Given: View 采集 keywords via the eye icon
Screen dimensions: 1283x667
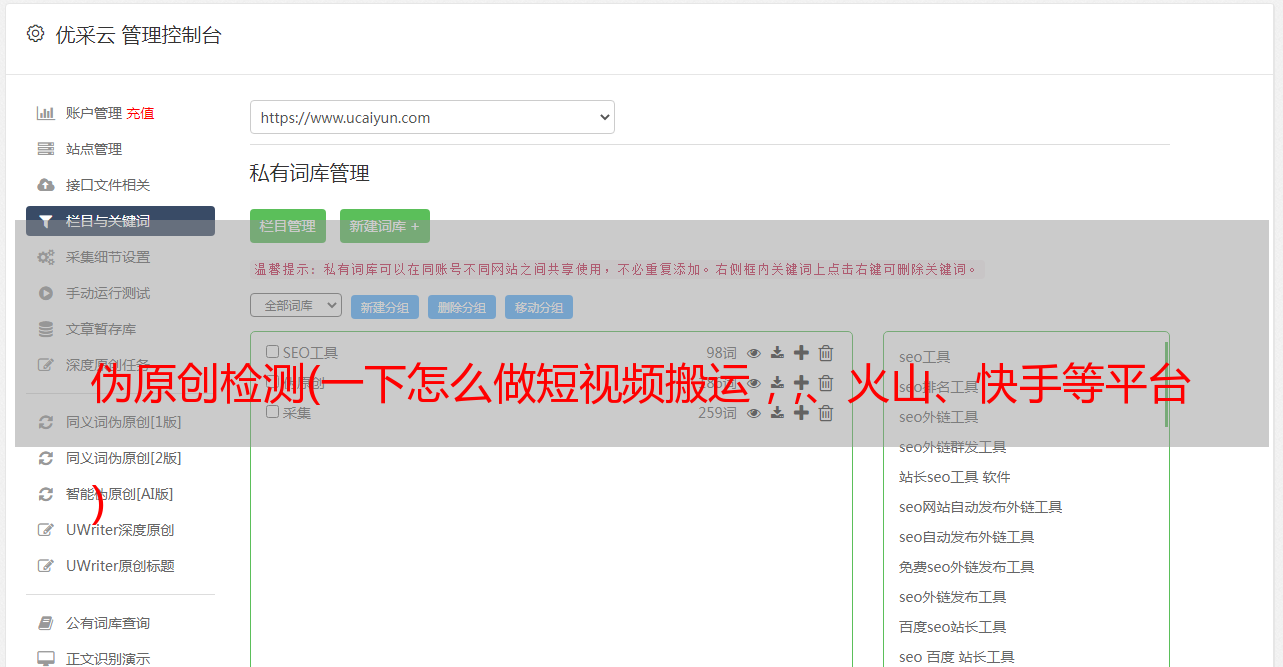Looking at the screenshot, I should coord(754,413).
